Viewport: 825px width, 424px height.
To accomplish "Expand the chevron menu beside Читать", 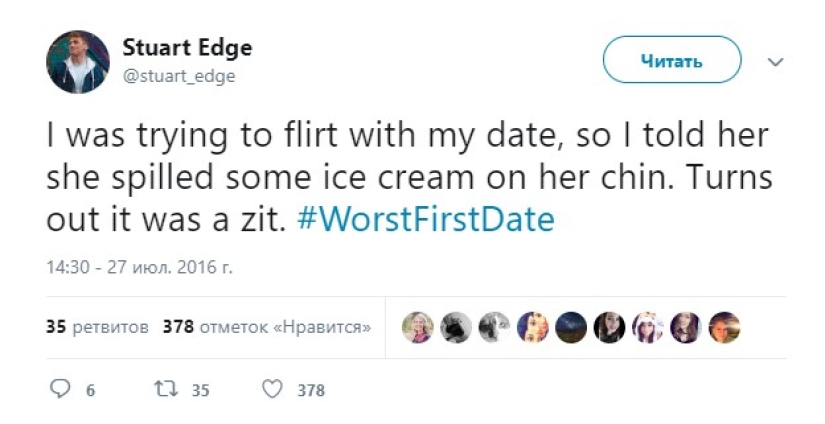I will pyautogui.click(x=775, y=61).
